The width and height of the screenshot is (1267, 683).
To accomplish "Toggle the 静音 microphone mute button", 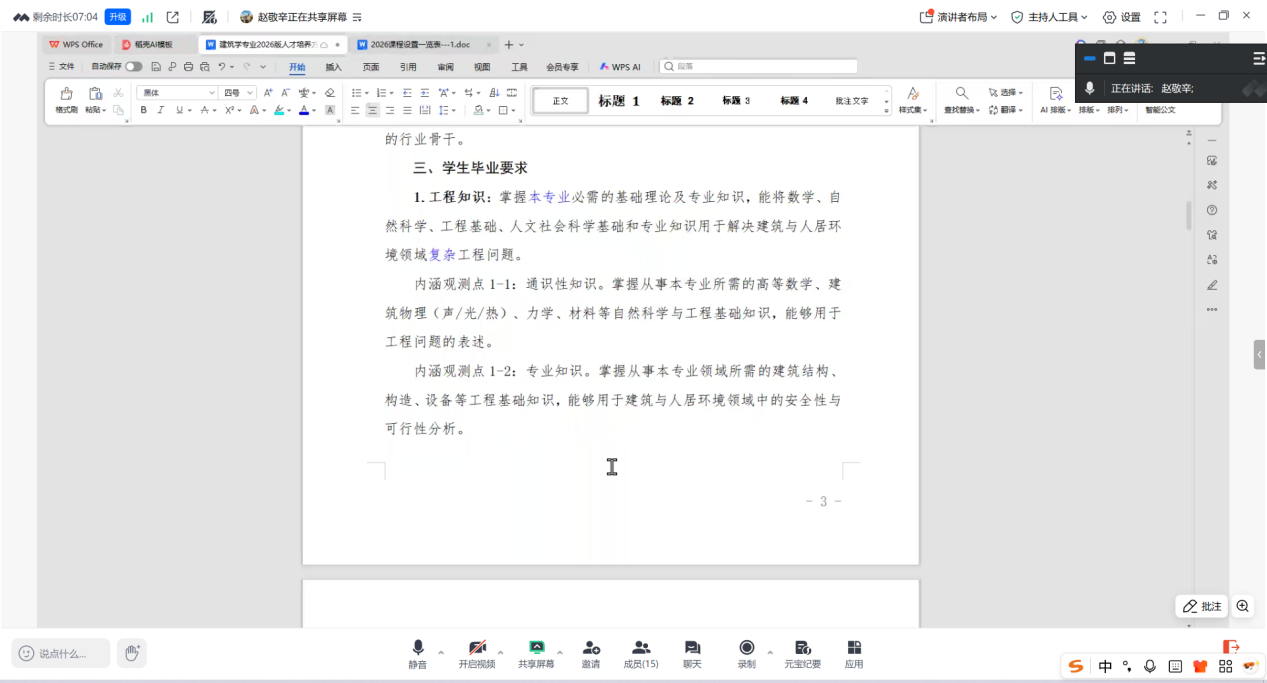I will 417,654.
